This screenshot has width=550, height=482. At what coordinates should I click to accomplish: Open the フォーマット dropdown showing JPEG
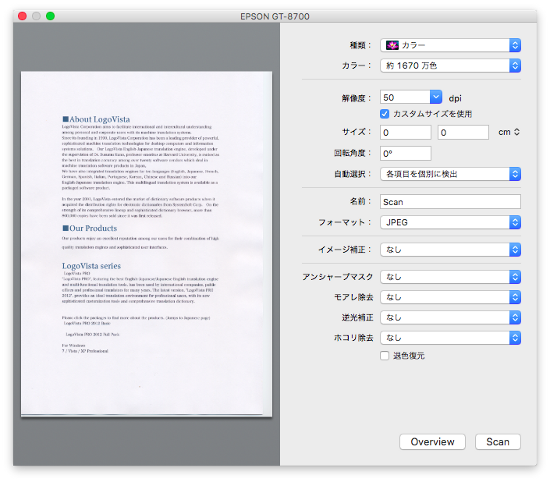click(x=450, y=222)
